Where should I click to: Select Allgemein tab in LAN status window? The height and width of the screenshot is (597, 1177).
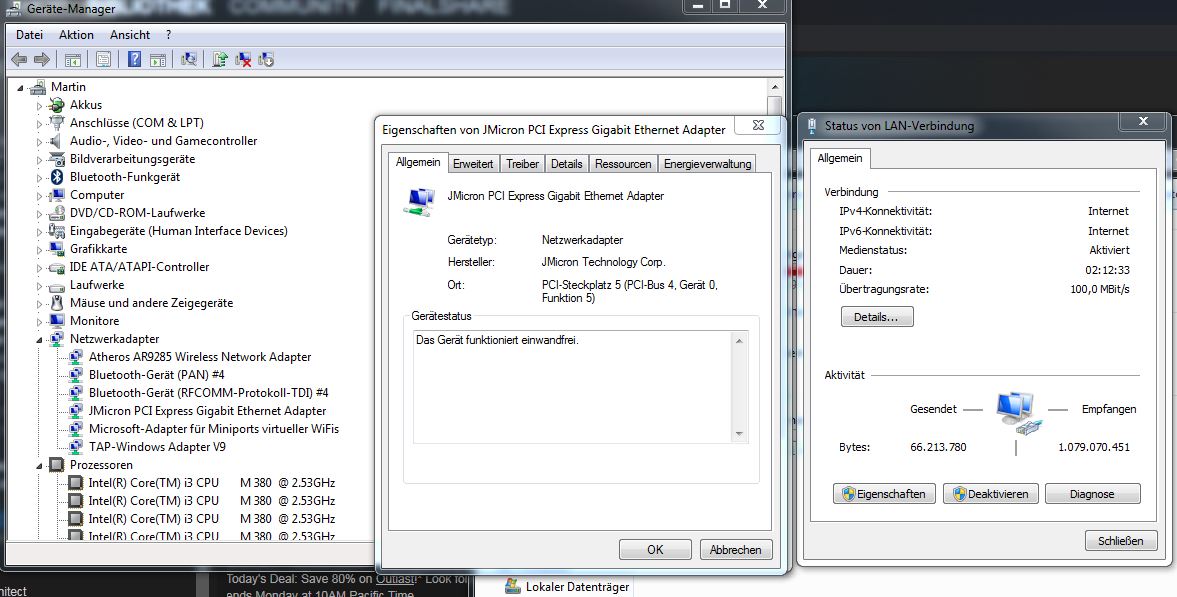pos(839,158)
